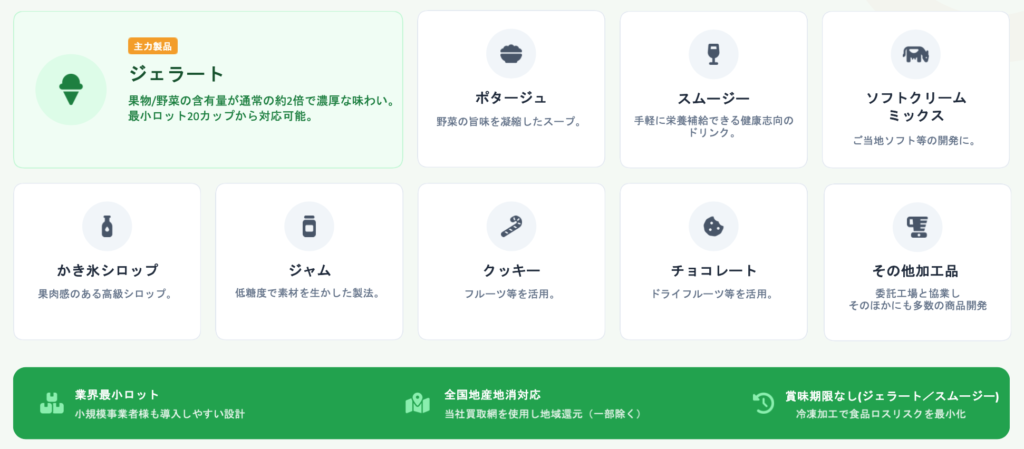Click the smoothie glass icon
Screen dimensions: 1024x449
[713, 54]
